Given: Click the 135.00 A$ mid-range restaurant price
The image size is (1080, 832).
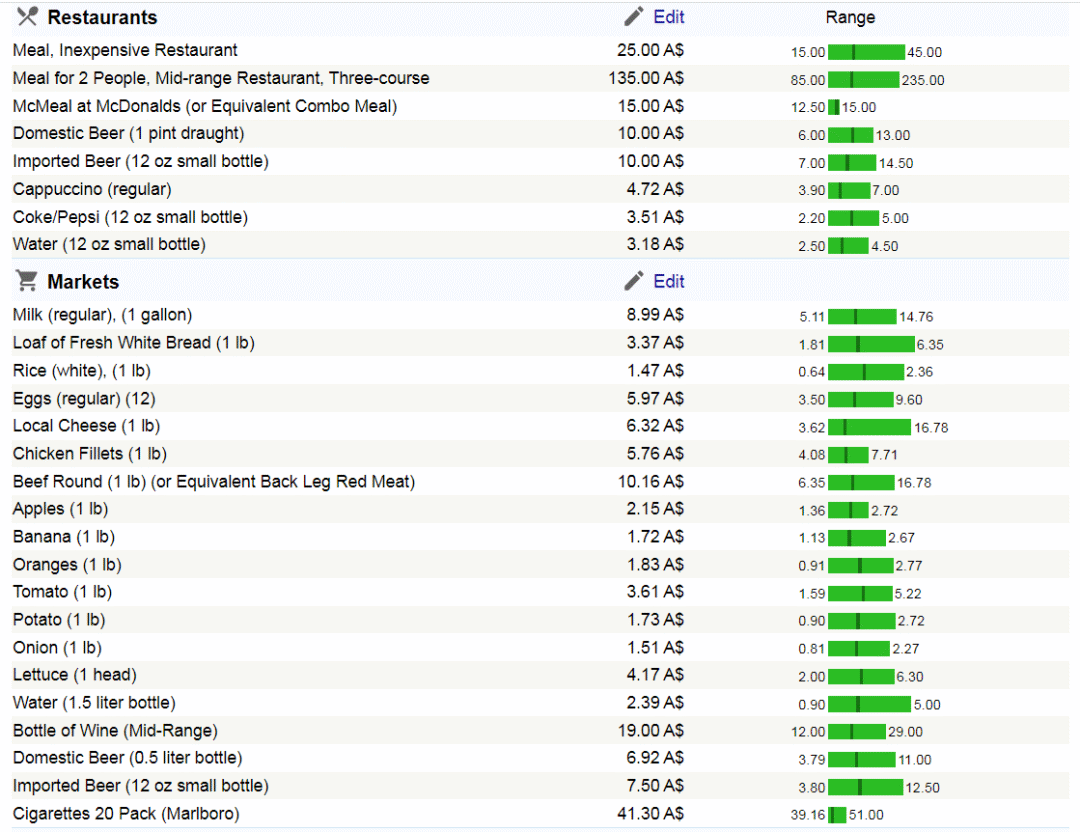Looking at the screenshot, I should (x=646, y=78).
